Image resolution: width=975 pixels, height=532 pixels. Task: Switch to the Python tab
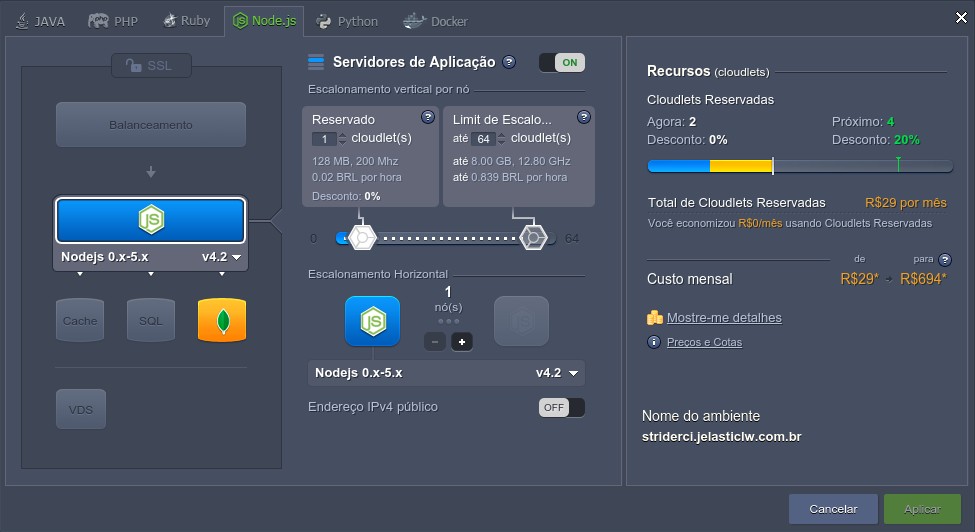coord(347,21)
